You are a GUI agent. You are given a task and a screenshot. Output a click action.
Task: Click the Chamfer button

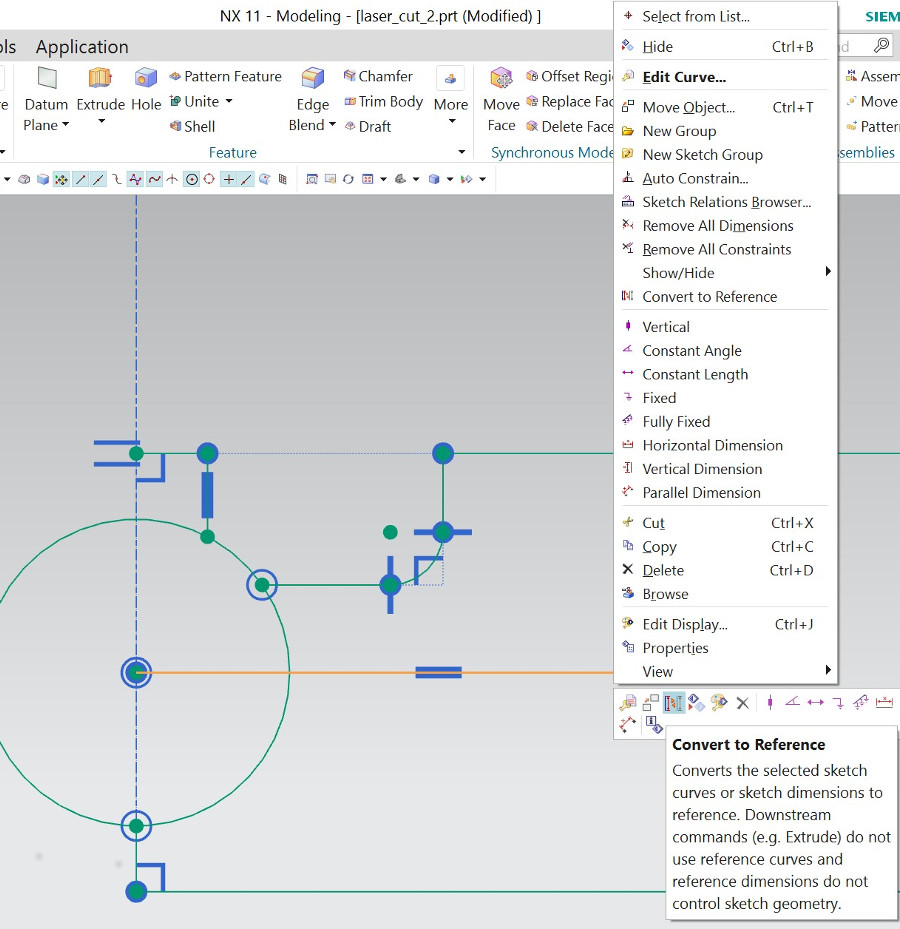click(377, 76)
